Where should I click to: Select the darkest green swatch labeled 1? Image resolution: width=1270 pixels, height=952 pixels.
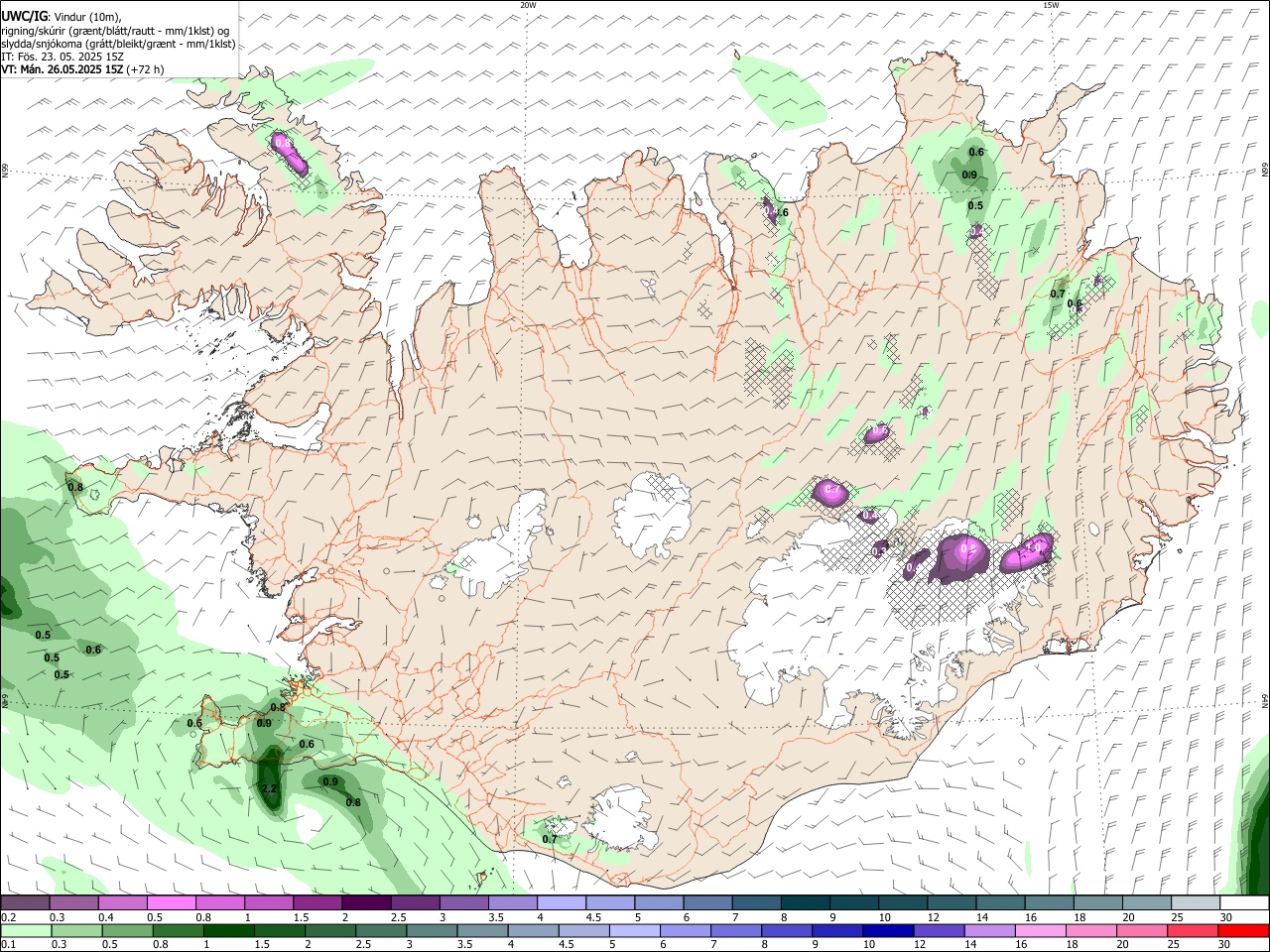tap(227, 931)
